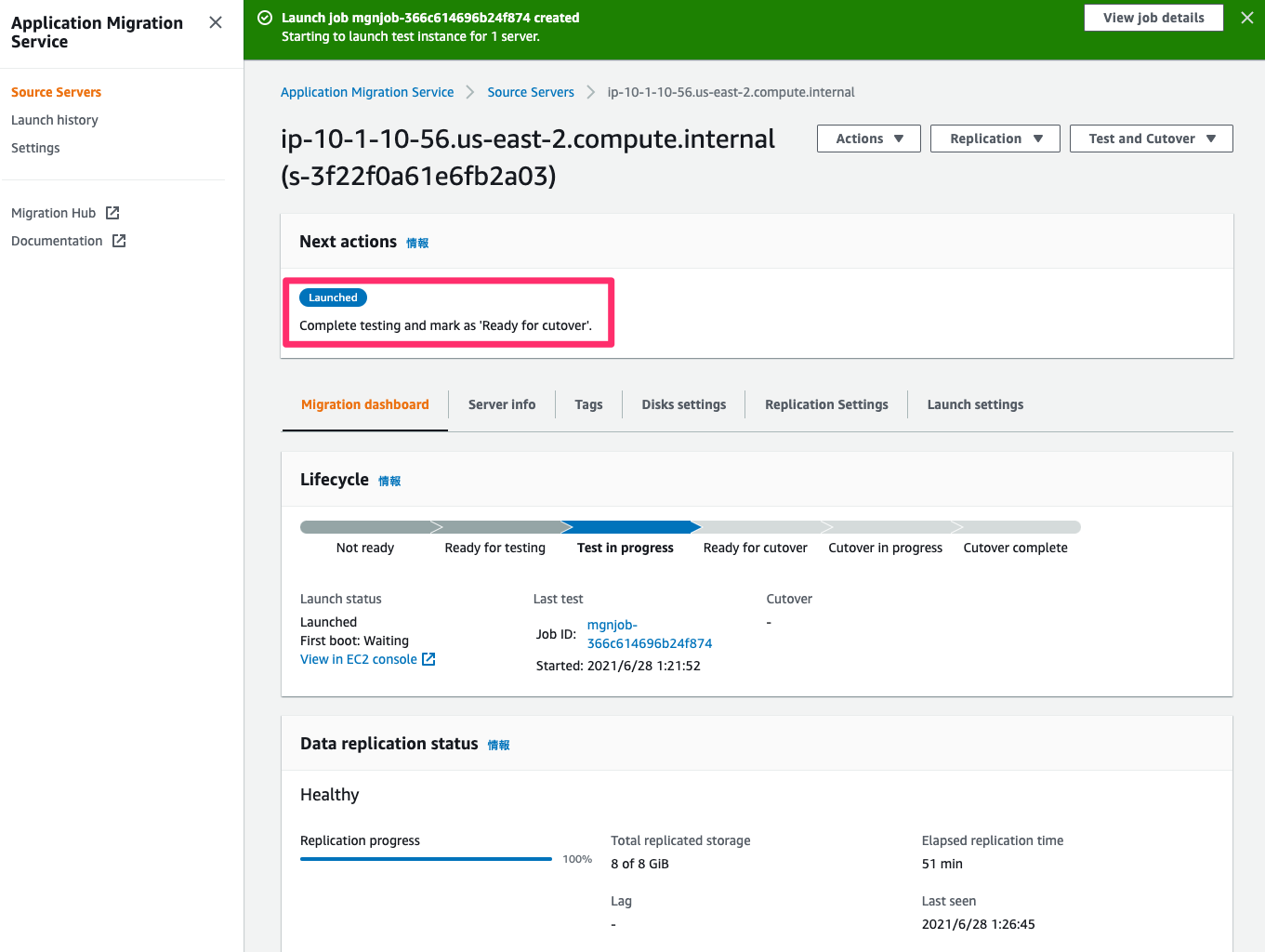Go to the Launch settings tab
This screenshot has width=1265, height=952.
pyautogui.click(x=975, y=404)
